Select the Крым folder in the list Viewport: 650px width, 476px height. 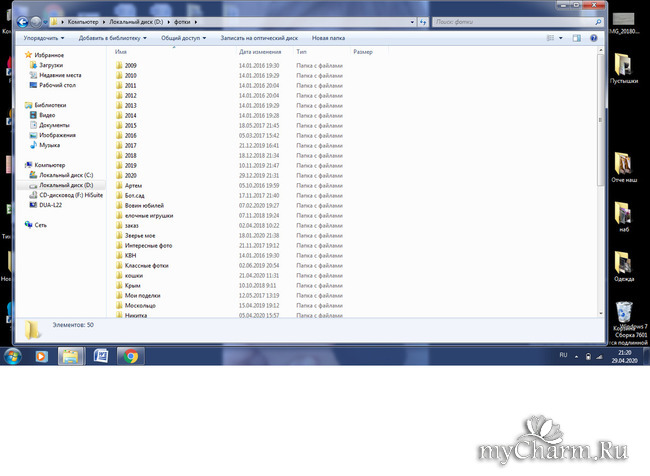tap(132, 285)
